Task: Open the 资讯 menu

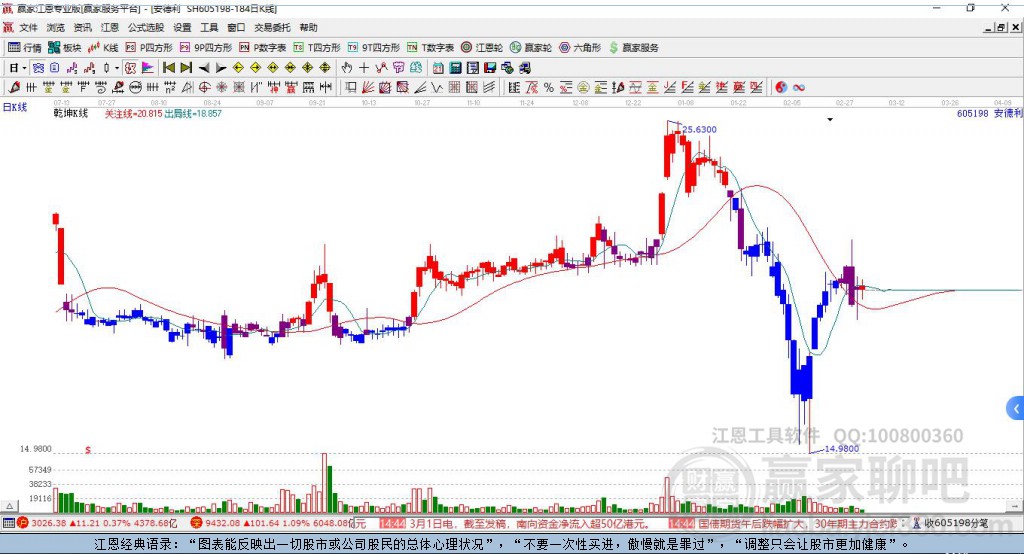Action: coord(82,27)
